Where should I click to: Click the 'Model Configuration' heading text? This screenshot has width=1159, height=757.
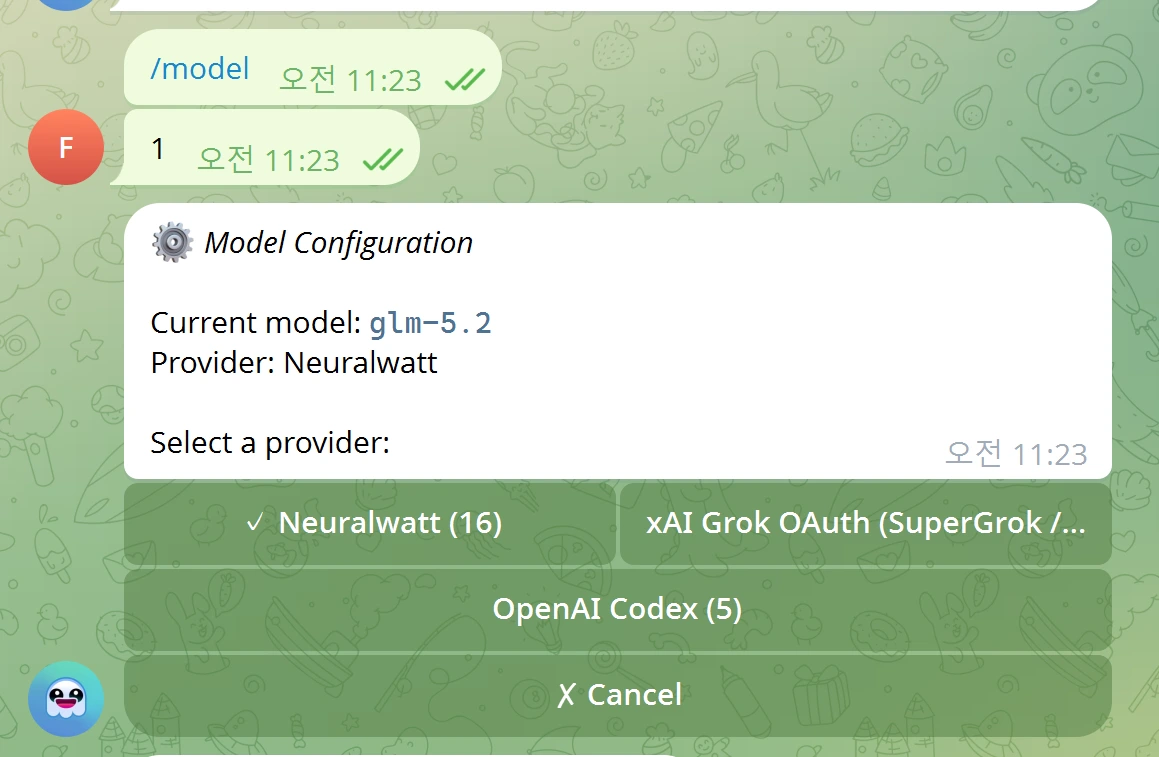(339, 243)
